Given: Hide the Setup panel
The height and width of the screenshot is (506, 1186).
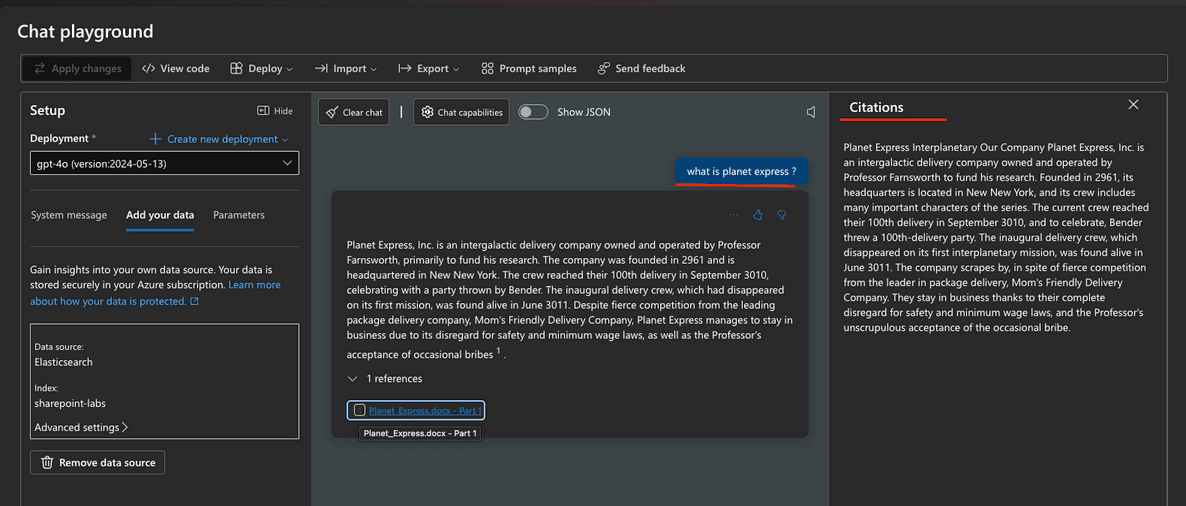Looking at the screenshot, I should pyautogui.click(x=275, y=111).
